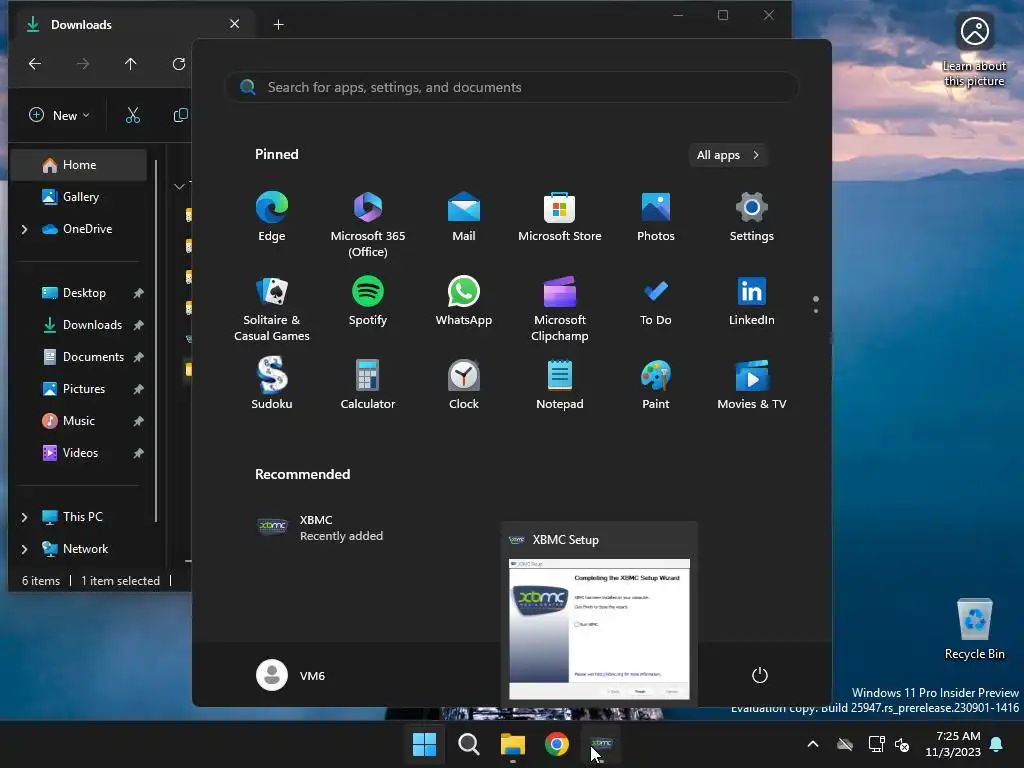Open the Mail app
This screenshot has width=1024, height=768.
(464, 217)
